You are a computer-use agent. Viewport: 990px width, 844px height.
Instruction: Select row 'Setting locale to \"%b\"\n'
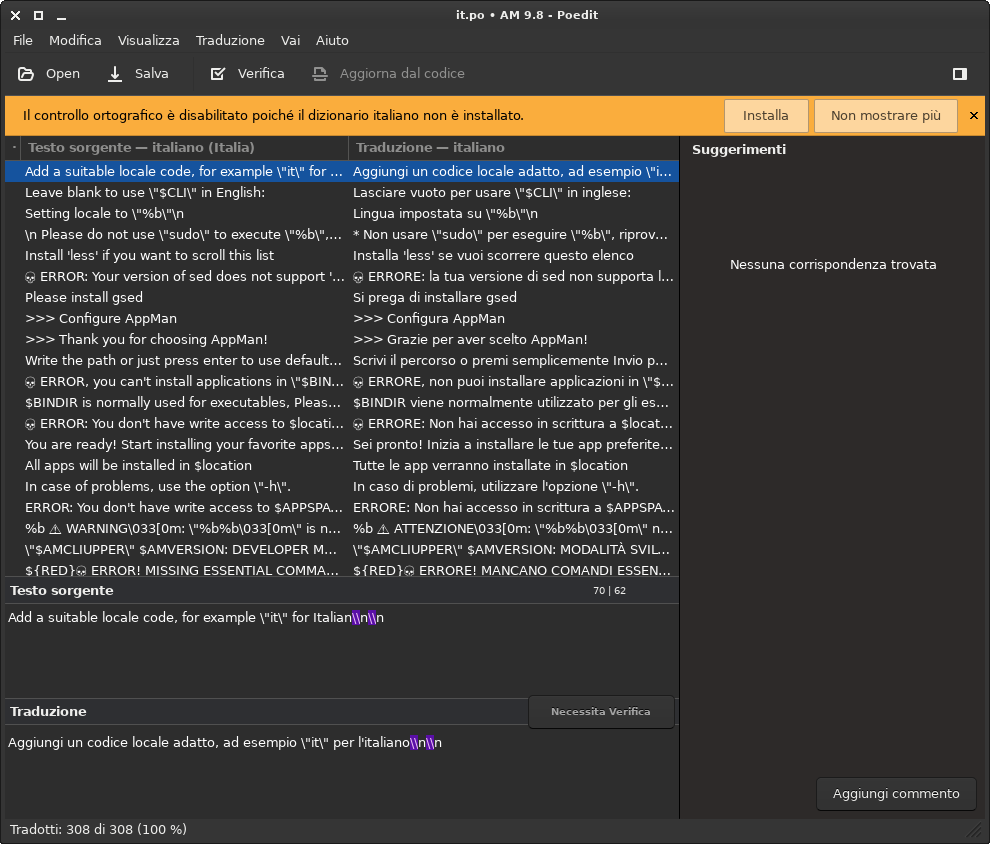(342, 213)
